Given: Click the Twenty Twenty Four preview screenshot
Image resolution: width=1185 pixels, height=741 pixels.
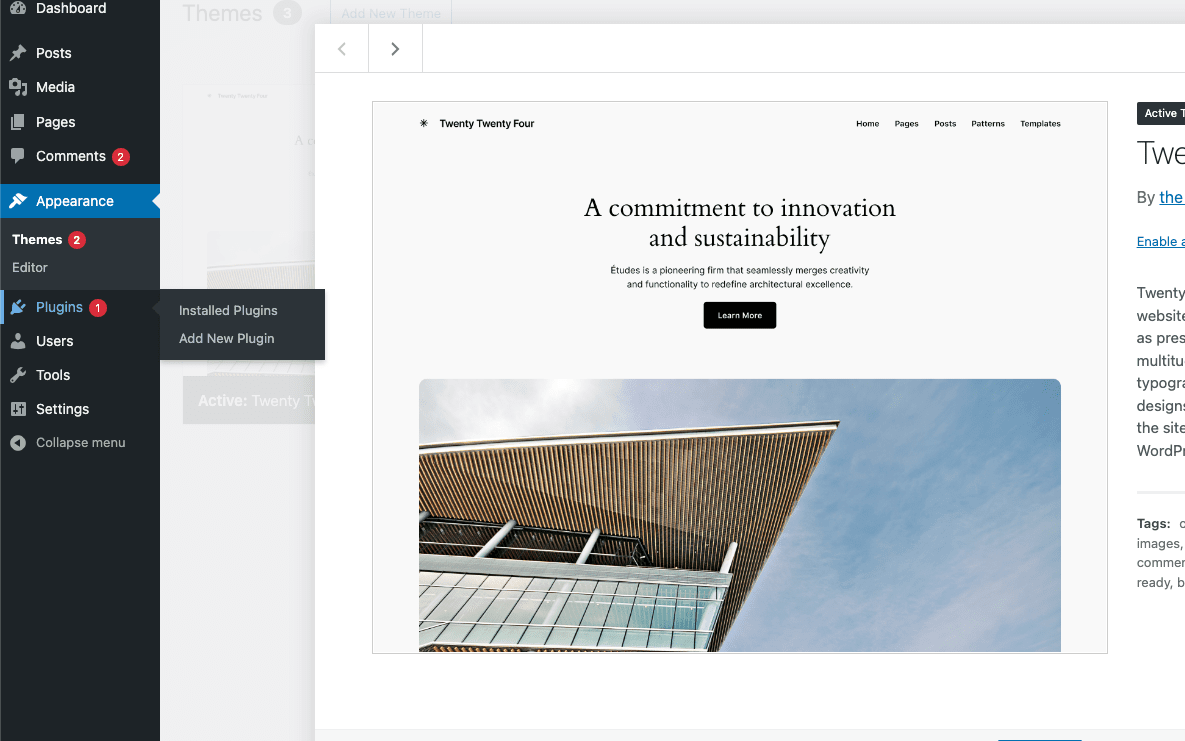Looking at the screenshot, I should pos(740,377).
